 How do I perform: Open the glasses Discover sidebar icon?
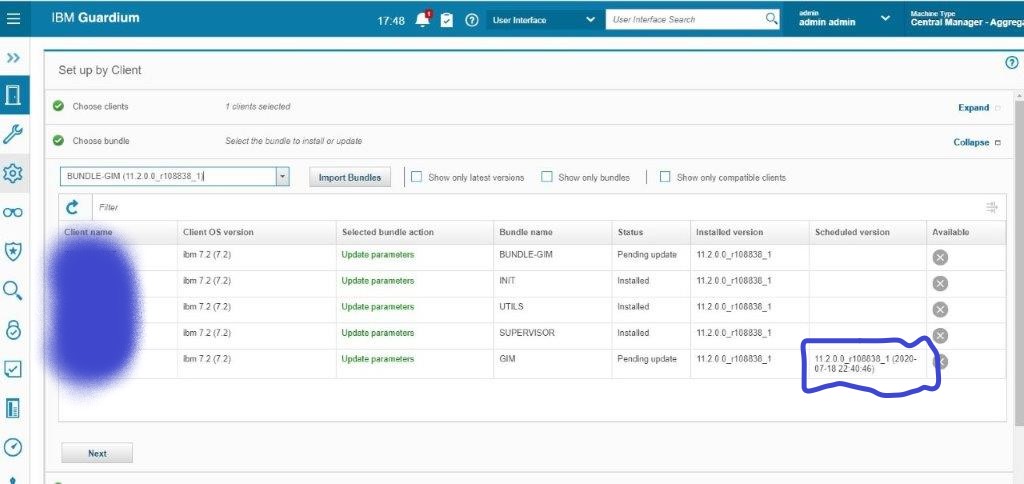(13, 212)
